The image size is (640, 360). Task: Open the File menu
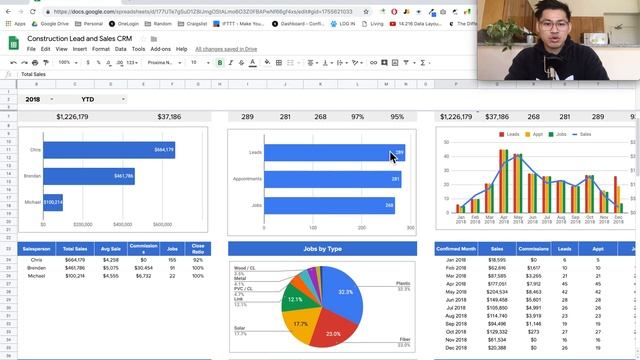[31, 49]
